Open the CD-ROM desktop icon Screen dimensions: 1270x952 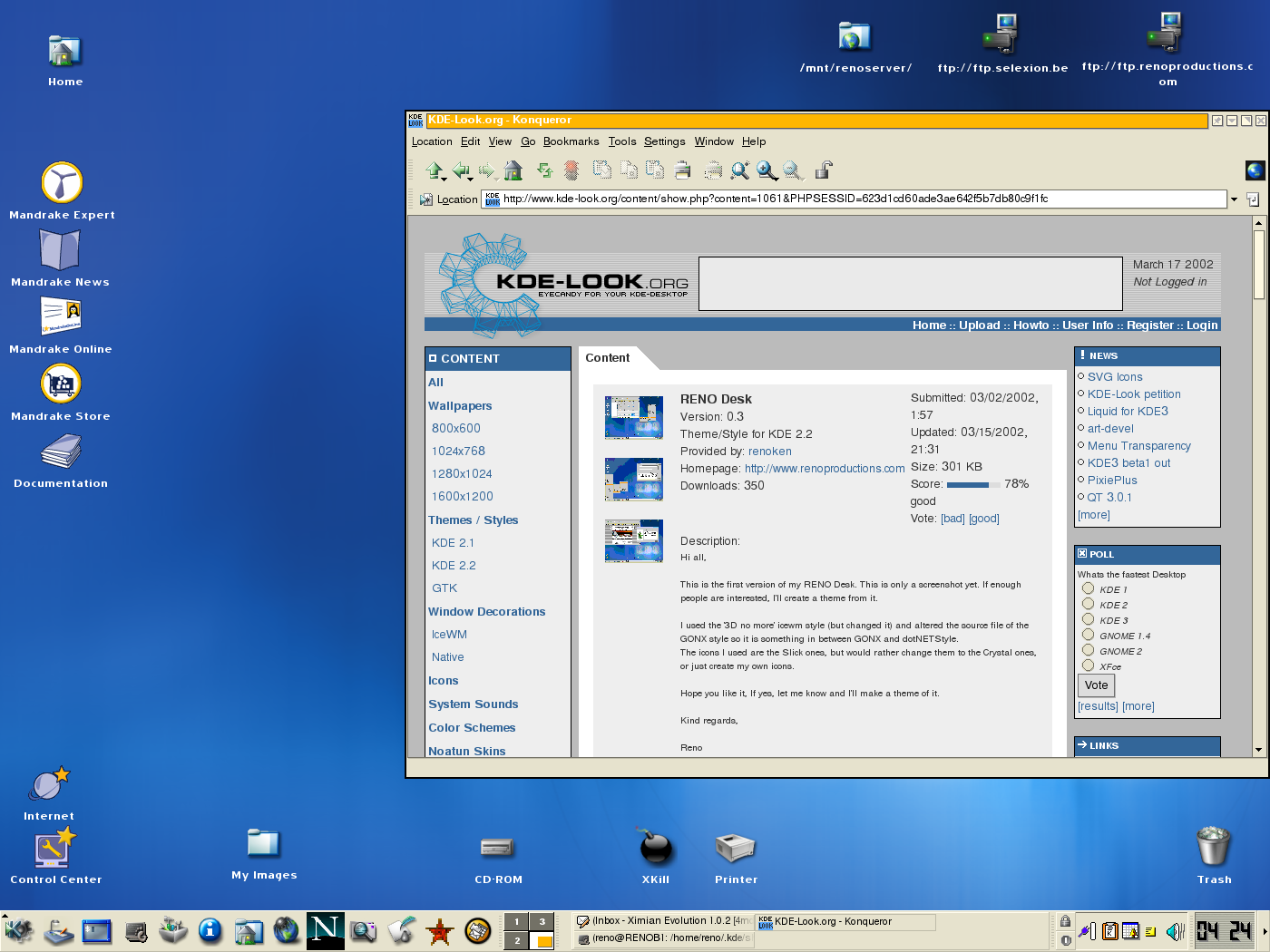(497, 848)
